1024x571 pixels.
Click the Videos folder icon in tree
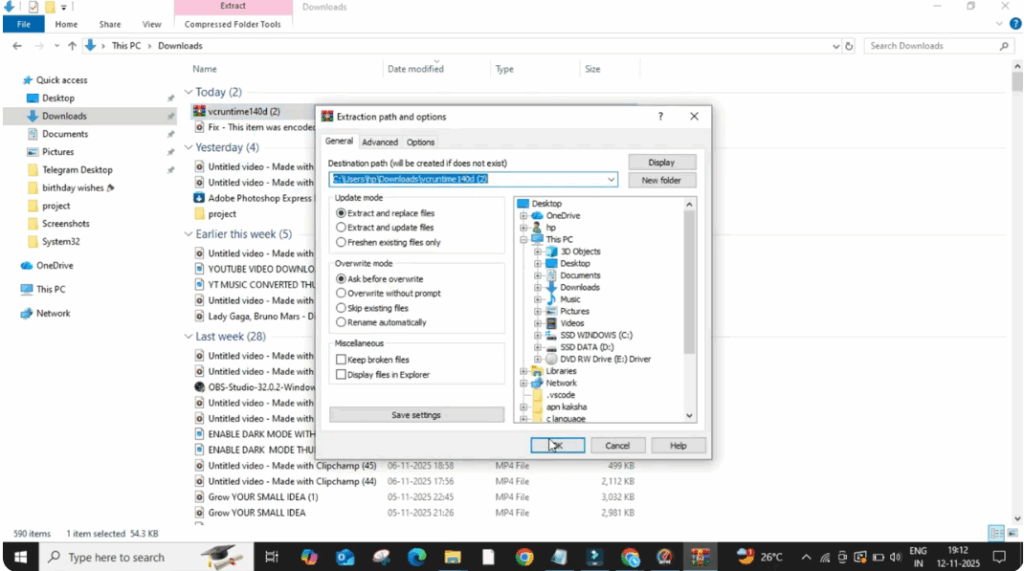pos(550,323)
